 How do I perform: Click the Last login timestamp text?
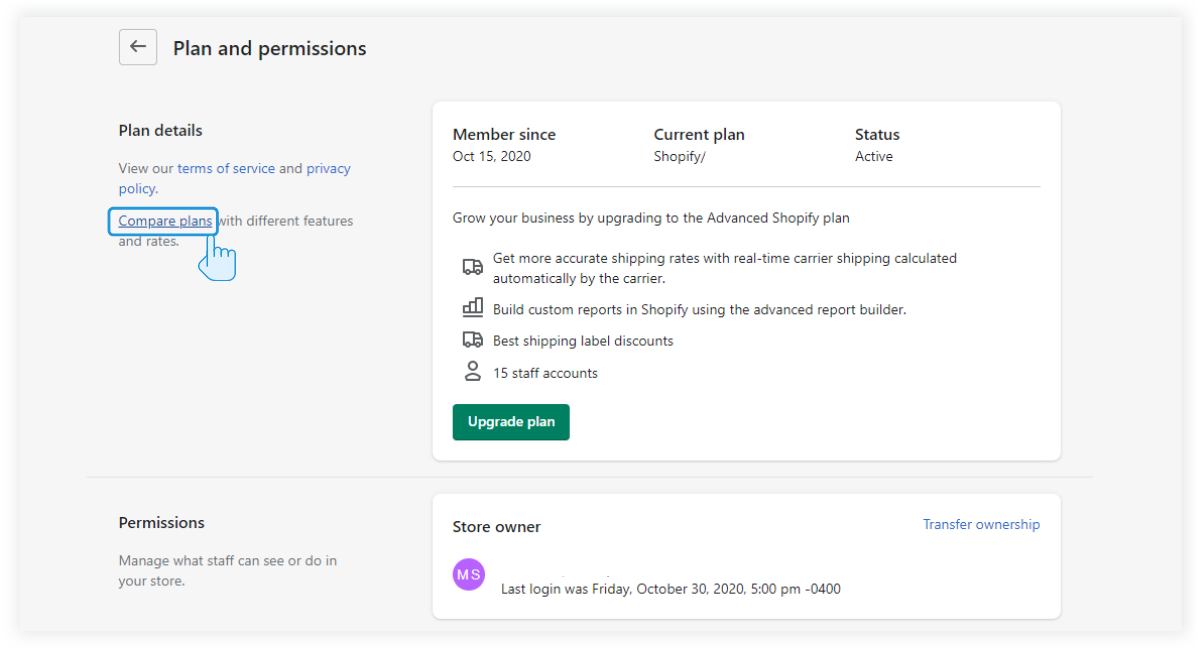pos(670,589)
